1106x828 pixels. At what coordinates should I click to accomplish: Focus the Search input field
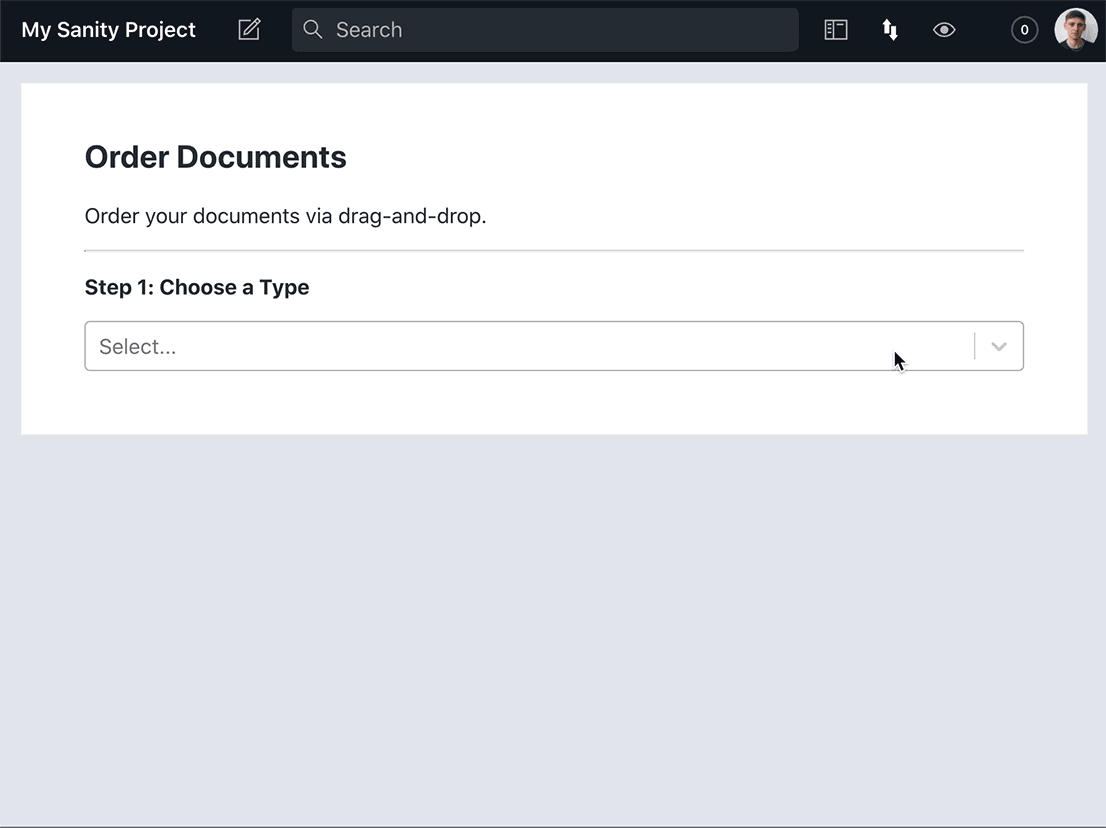click(545, 30)
